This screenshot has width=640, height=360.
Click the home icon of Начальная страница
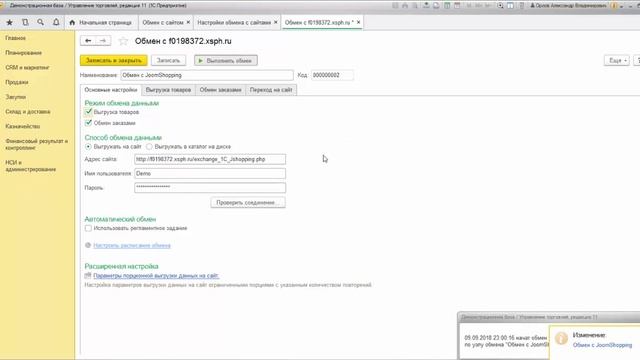[x=72, y=22]
